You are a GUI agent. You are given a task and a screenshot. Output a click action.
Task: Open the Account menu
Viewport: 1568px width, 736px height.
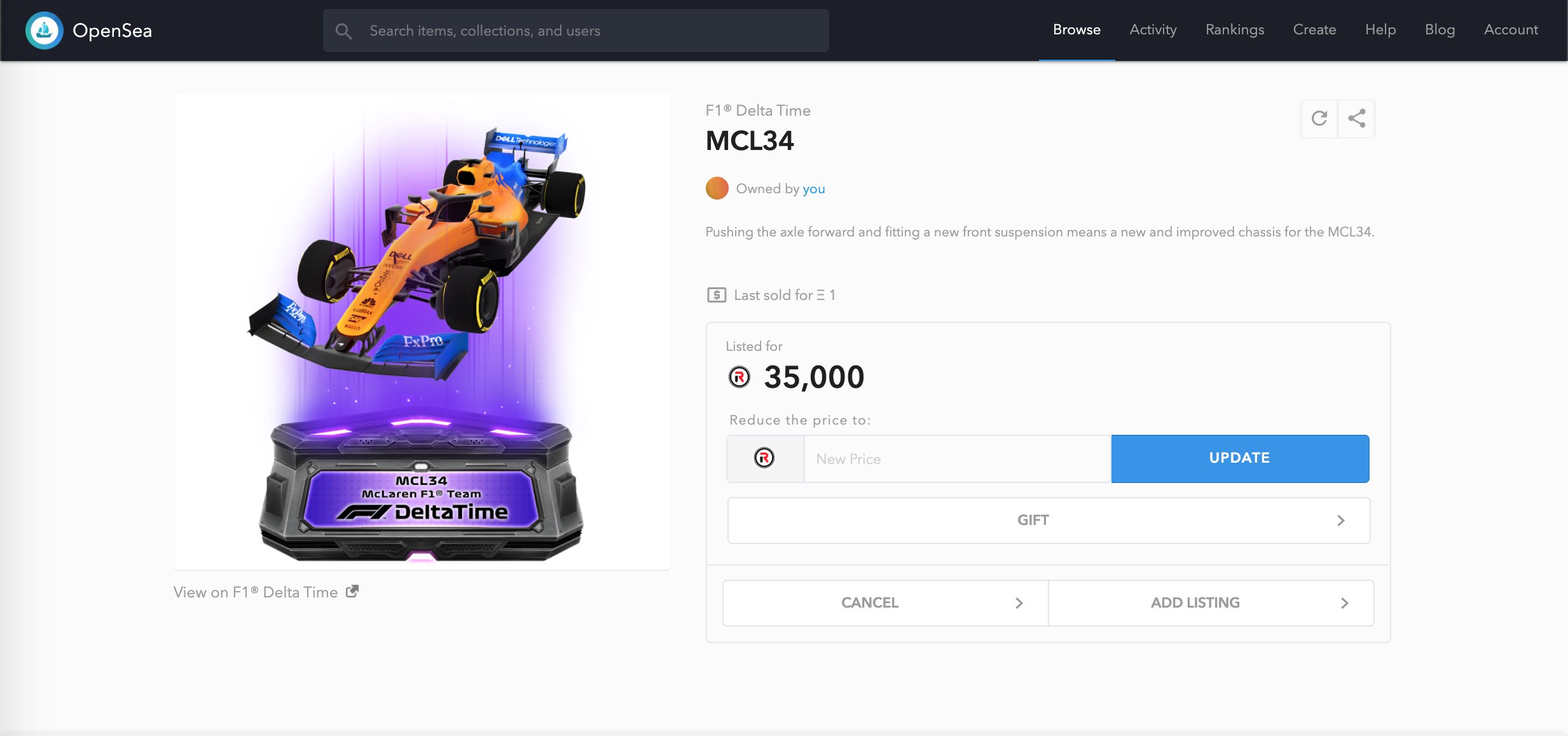(1511, 30)
